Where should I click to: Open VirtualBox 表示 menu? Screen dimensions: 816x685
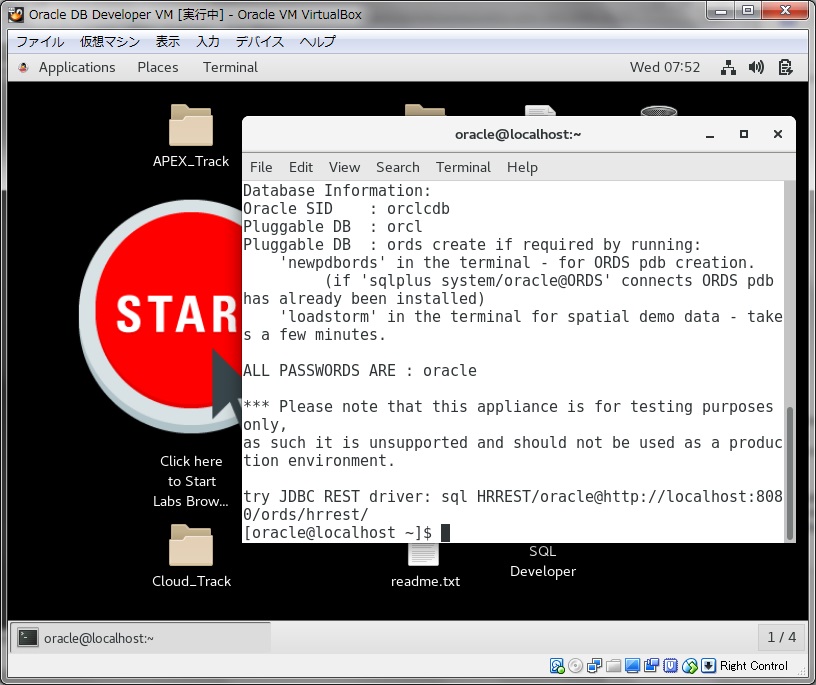[168, 41]
